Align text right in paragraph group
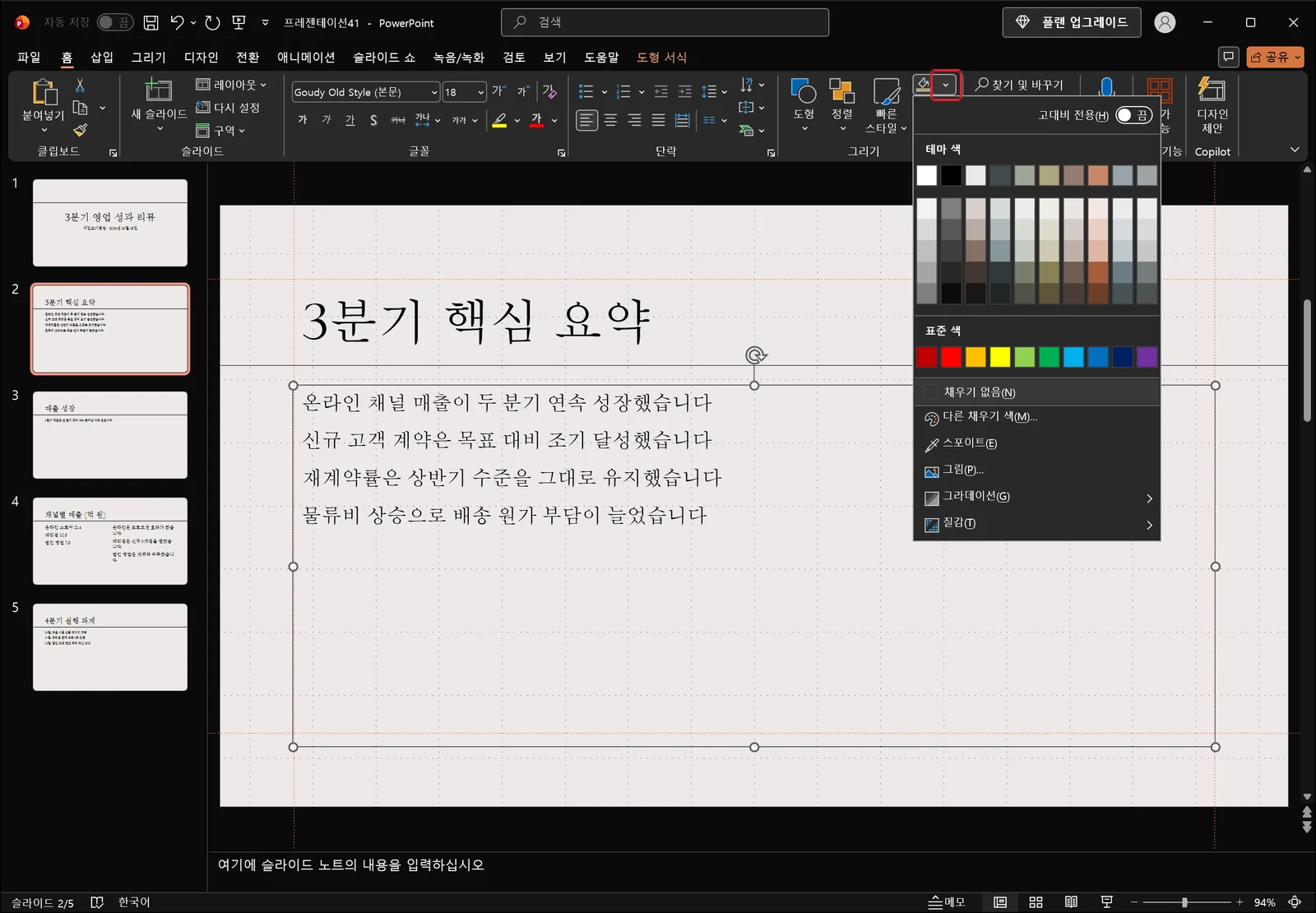 pos(634,120)
